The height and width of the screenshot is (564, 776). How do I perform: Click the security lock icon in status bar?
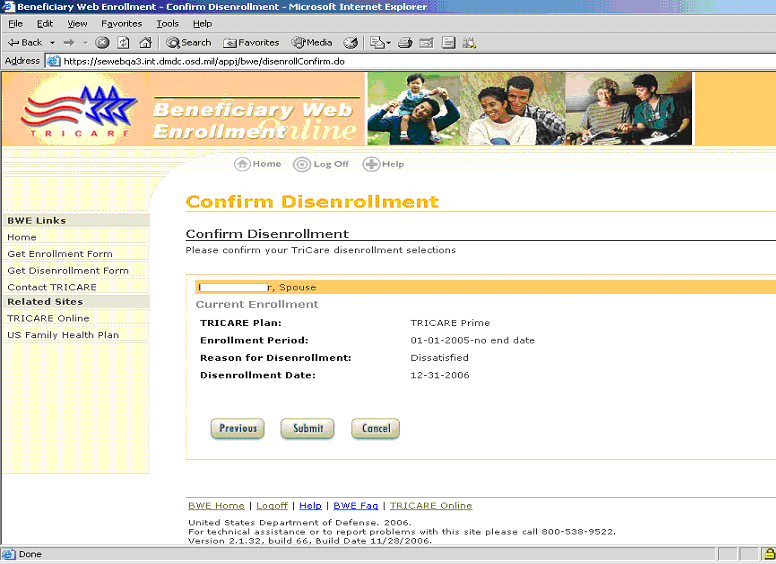(770, 554)
